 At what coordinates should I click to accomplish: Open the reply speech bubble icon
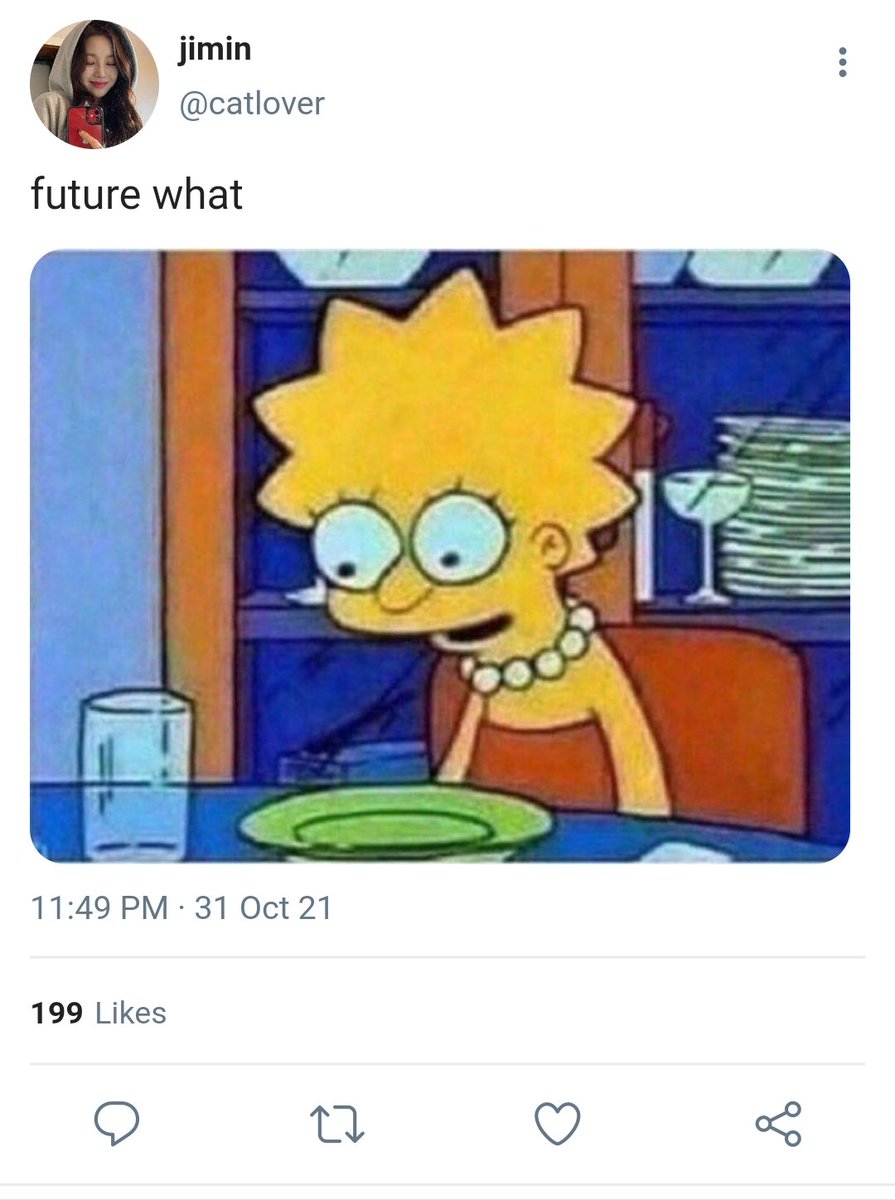(117, 1123)
